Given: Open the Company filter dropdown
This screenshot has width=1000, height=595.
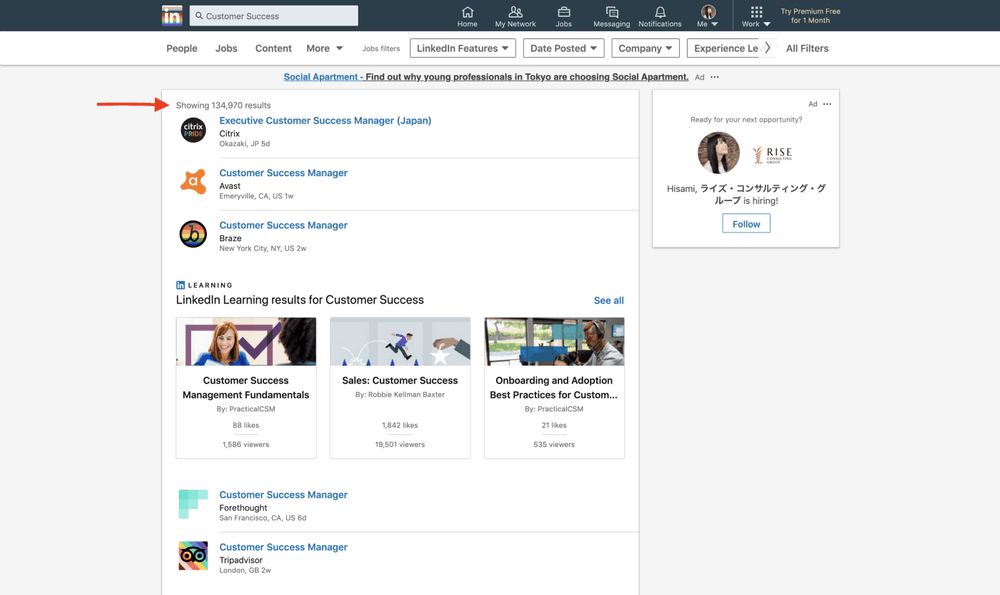Looking at the screenshot, I should pyautogui.click(x=645, y=48).
